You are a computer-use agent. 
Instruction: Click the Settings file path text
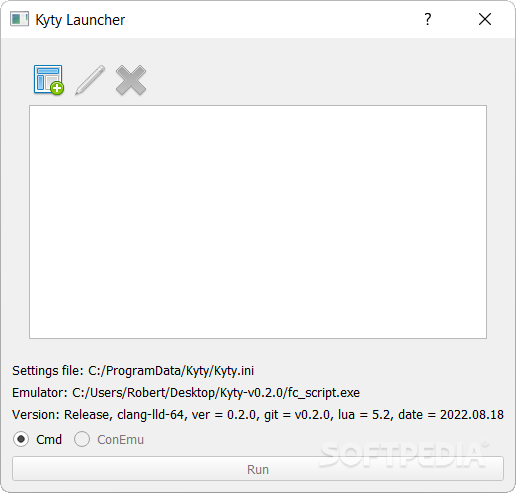click(x=133, y=371)
